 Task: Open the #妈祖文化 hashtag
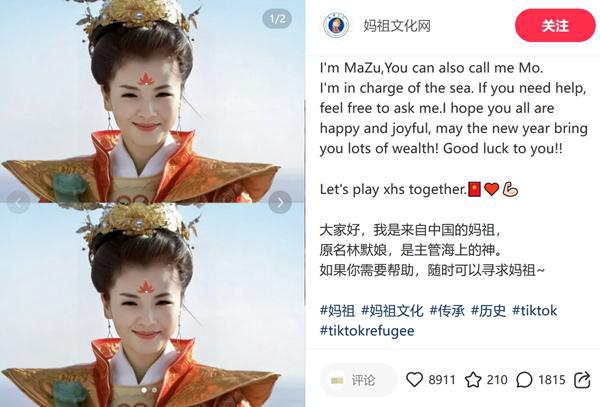392,310
